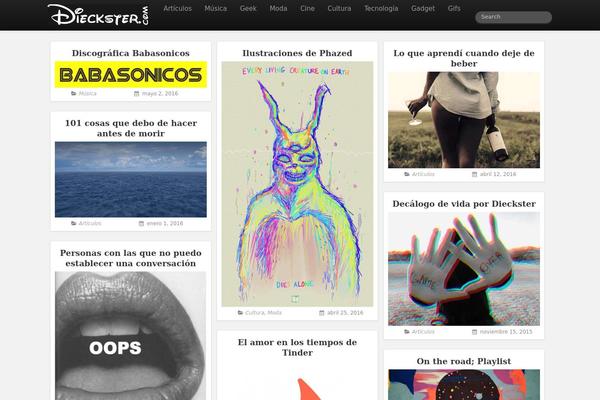The height and width of the screenshot is (400, 600).
Task: View the woman with wine bottle photo
Action: pos(464,120)
